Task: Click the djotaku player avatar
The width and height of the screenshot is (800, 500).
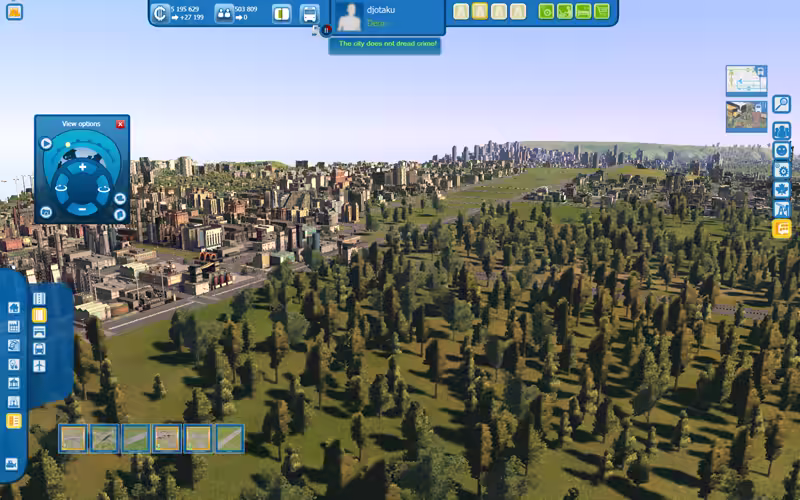Action: point(349,17)
